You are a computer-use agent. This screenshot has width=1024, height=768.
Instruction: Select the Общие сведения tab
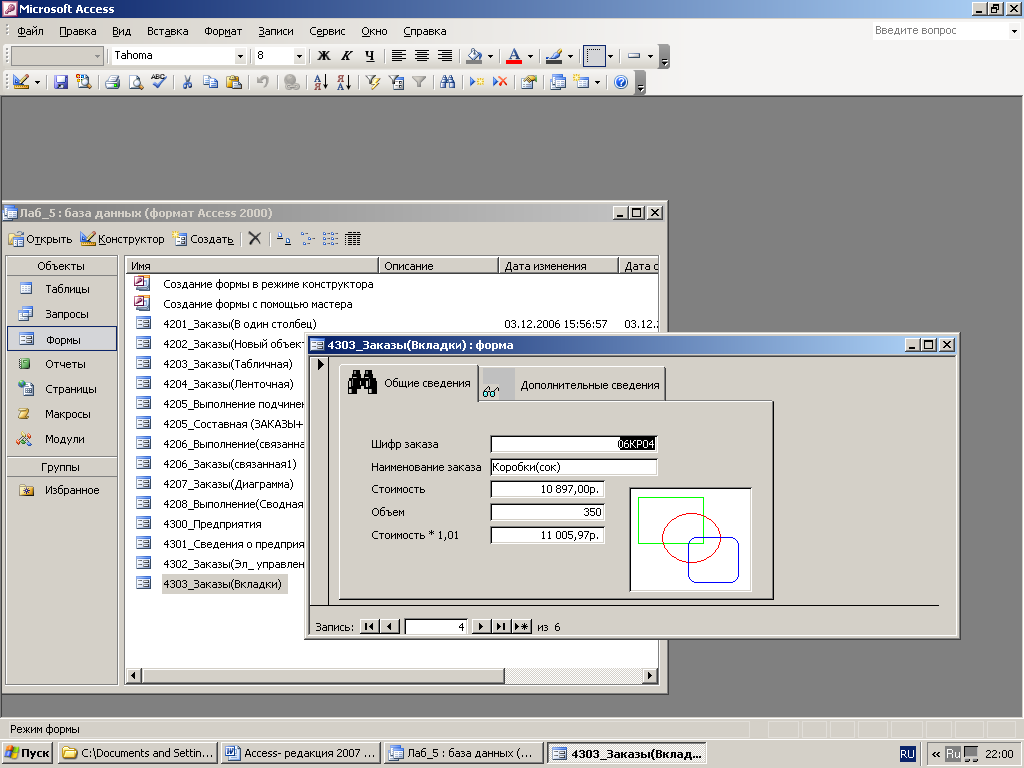(409, 383)
